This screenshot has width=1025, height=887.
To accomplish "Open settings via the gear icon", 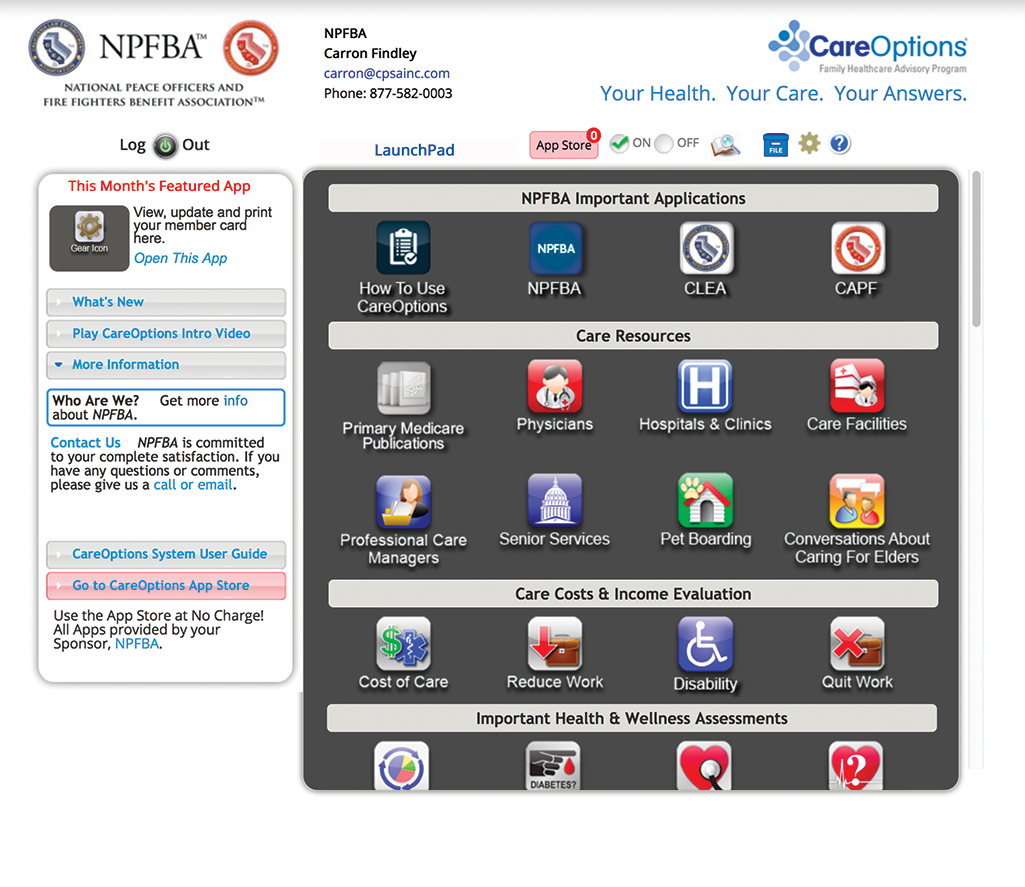I will coord(809,143).
